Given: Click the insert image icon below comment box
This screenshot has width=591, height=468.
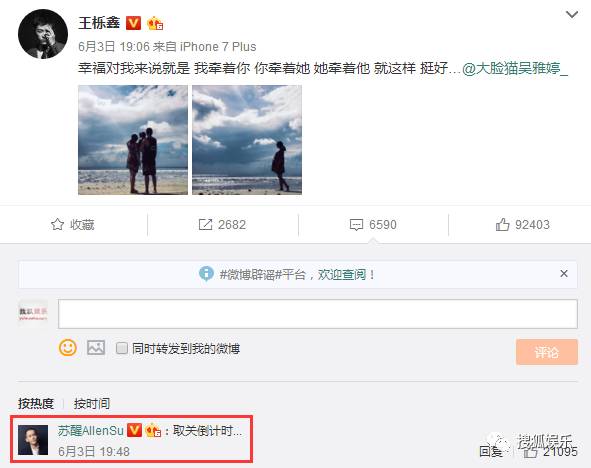Looking at the screenshot, I should tap(96, 347).
